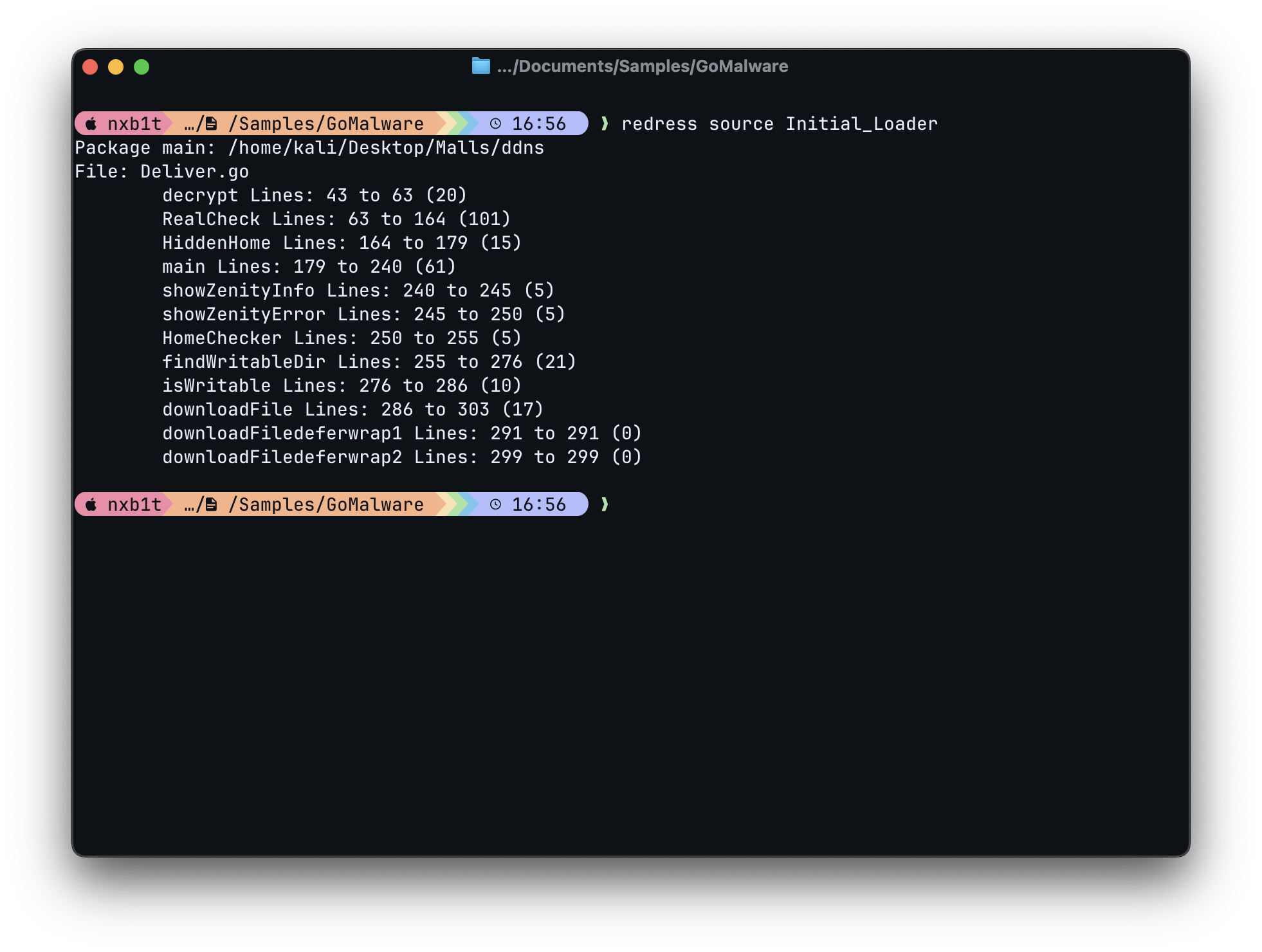Click the document icon in the path segment

pos(212,124)
